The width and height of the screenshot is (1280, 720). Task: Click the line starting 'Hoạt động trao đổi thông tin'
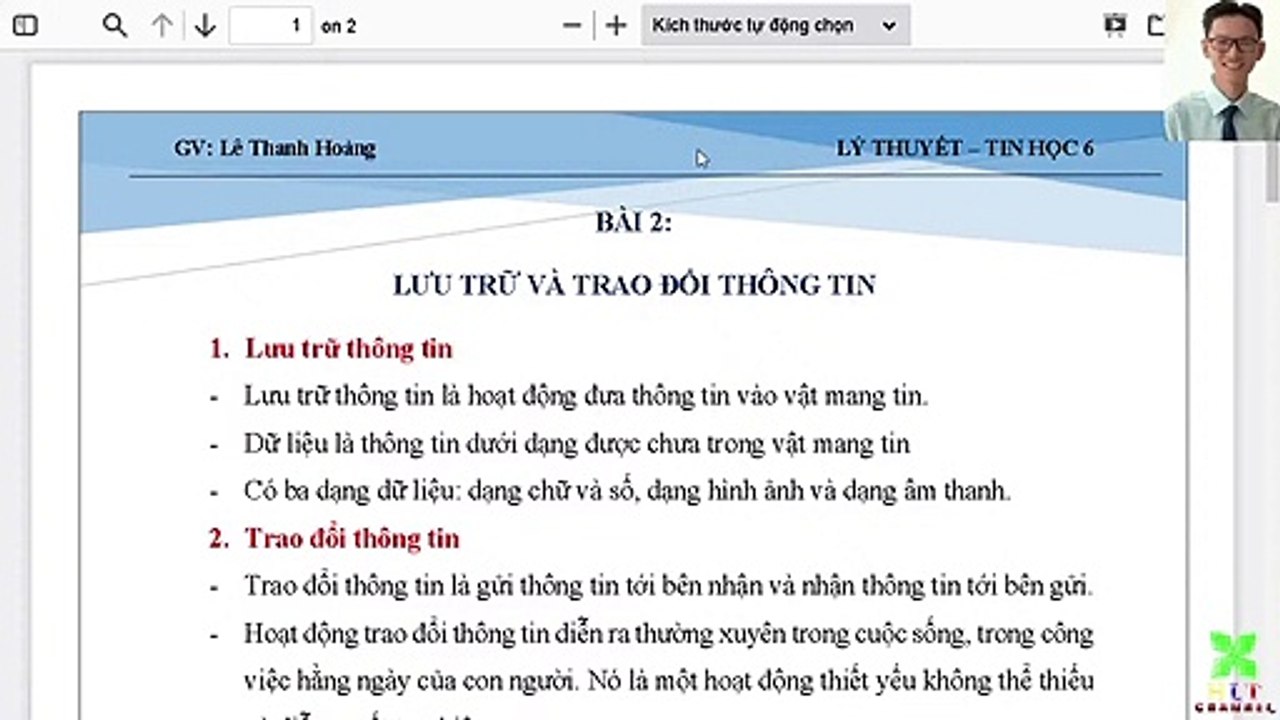click(x=669, y=634)
